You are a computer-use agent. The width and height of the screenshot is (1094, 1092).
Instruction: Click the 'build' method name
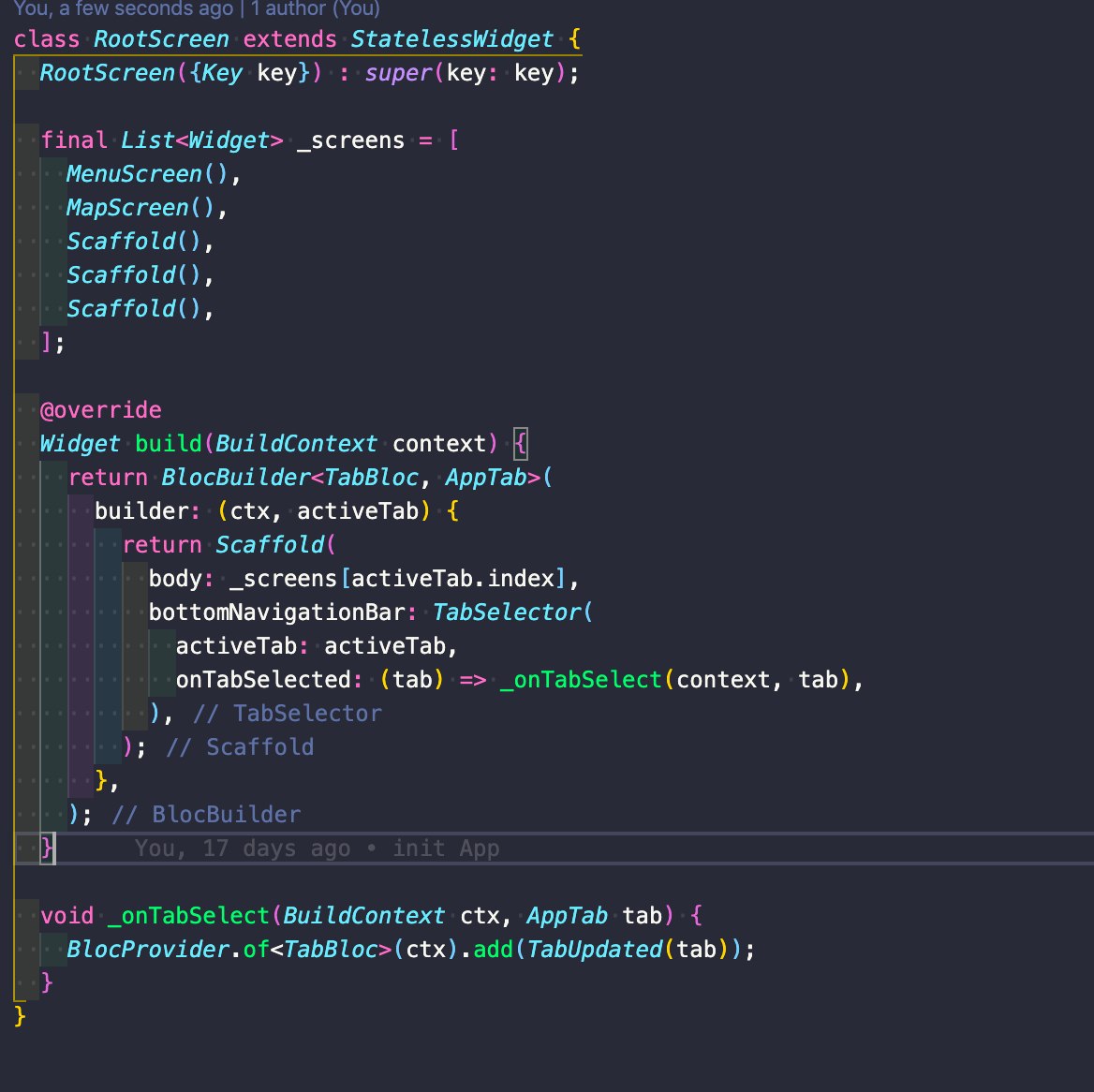169,443
